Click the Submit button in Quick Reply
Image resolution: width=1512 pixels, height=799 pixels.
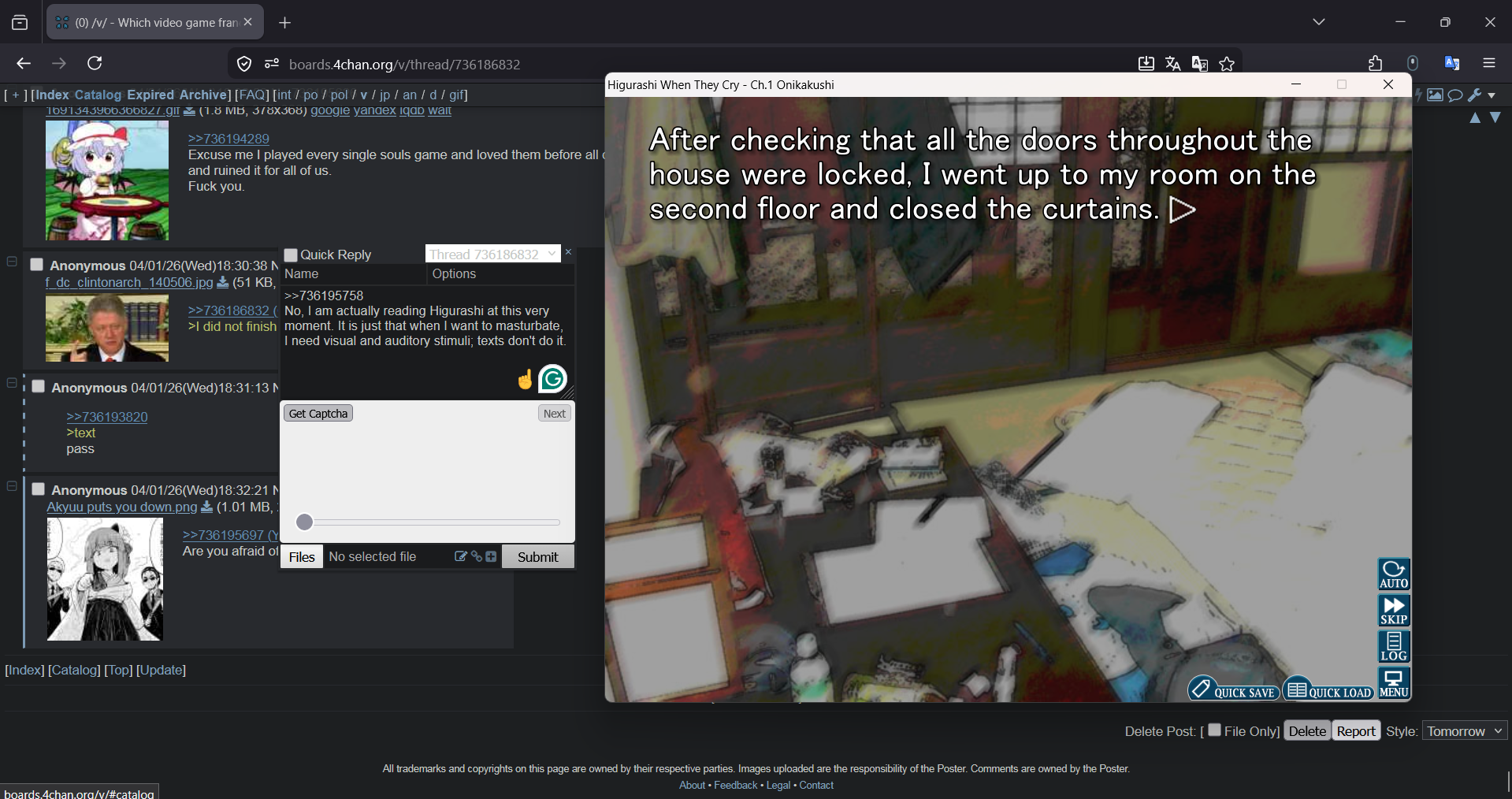click(538, 556)
